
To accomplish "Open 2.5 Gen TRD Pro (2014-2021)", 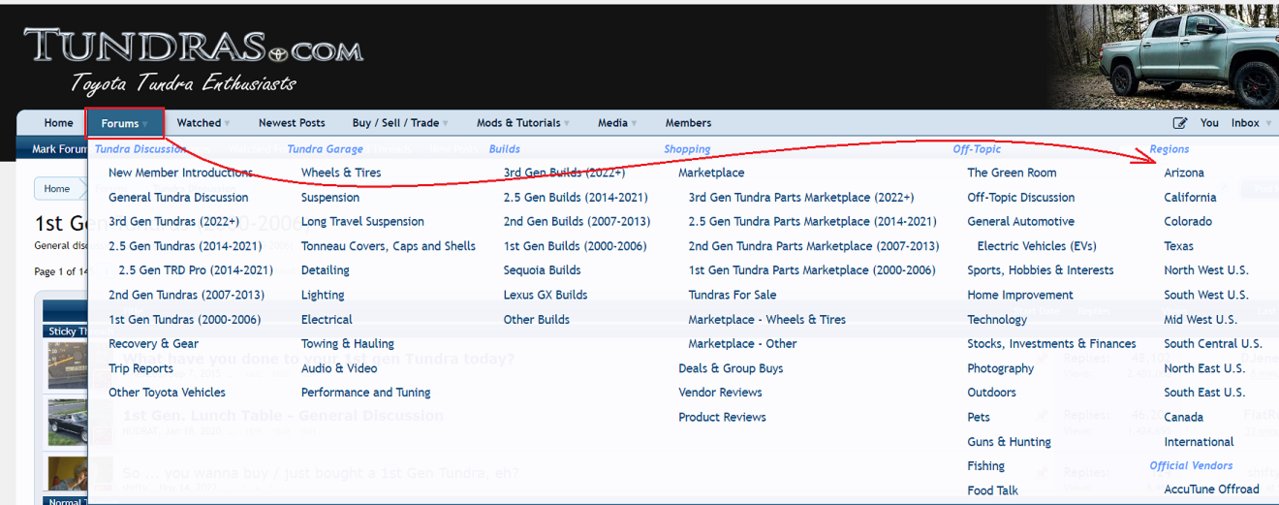I will (195, 270).
